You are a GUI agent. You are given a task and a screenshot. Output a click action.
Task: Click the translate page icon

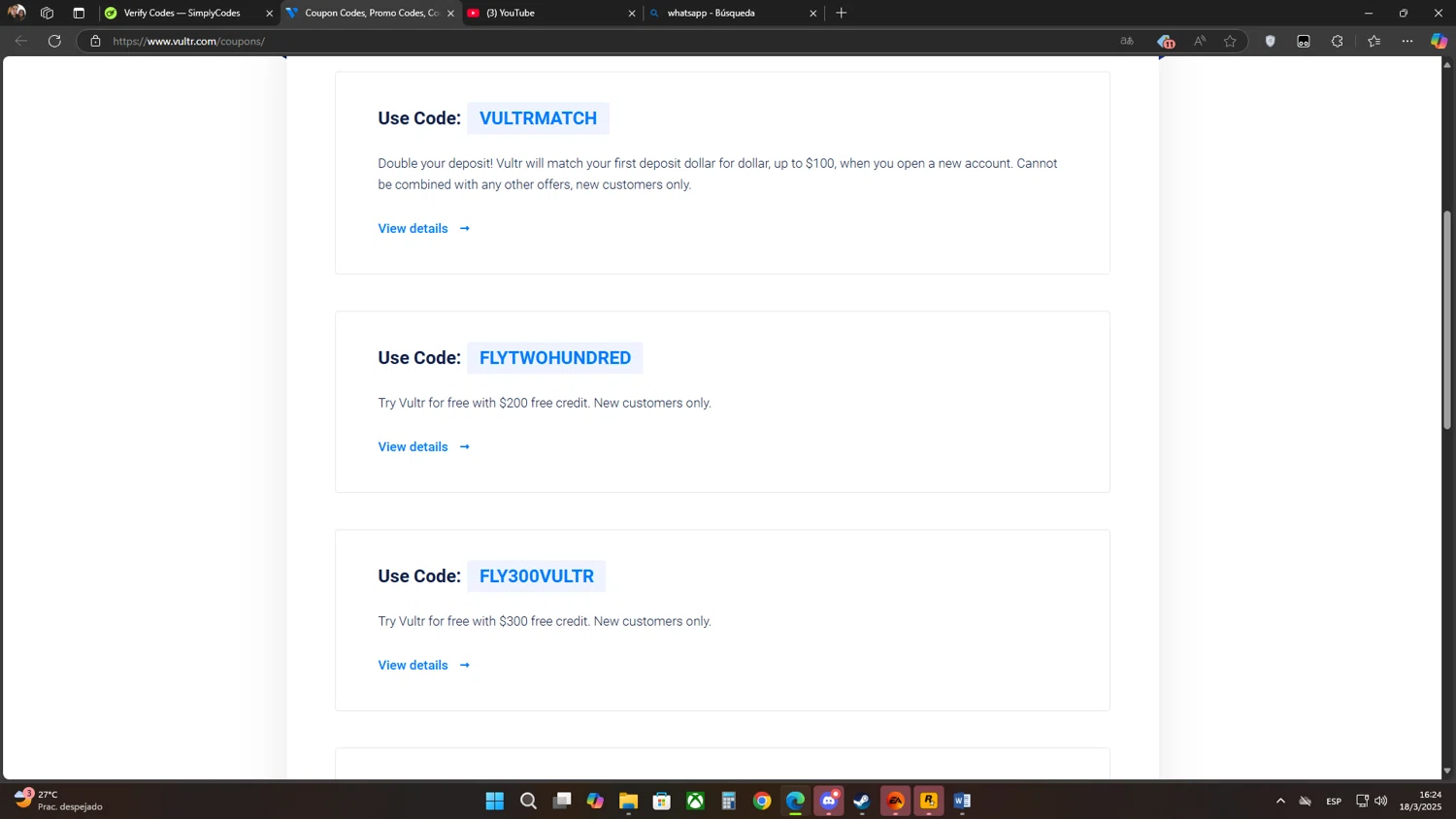(x=1127, y=41)
